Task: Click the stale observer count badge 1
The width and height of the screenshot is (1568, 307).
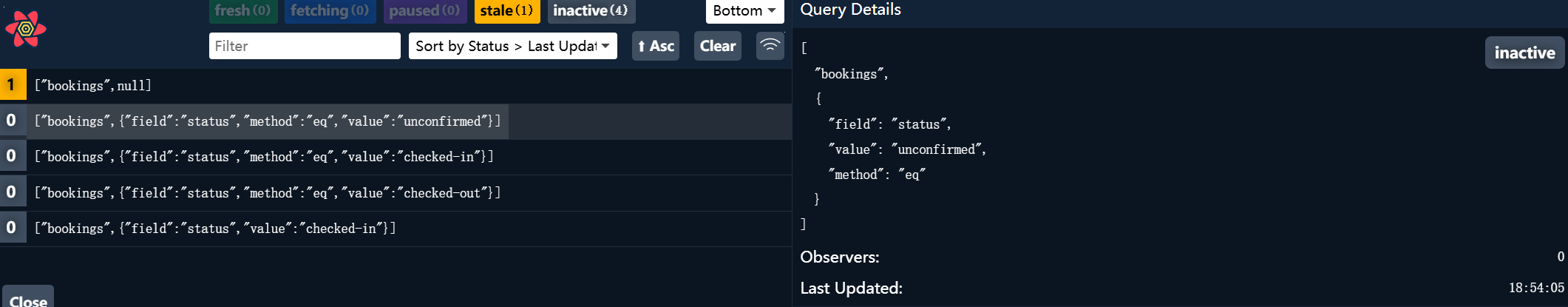Action: tap(12, 85)
